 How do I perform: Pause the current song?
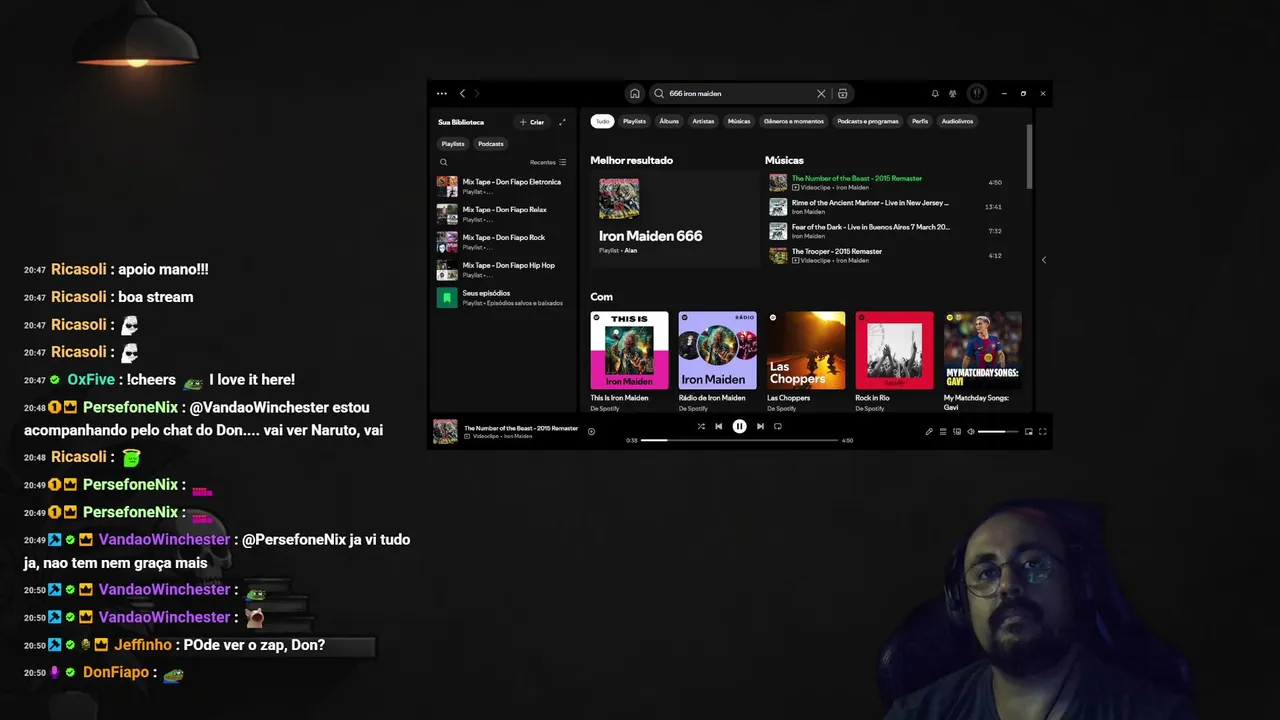[x=739, y=426]
